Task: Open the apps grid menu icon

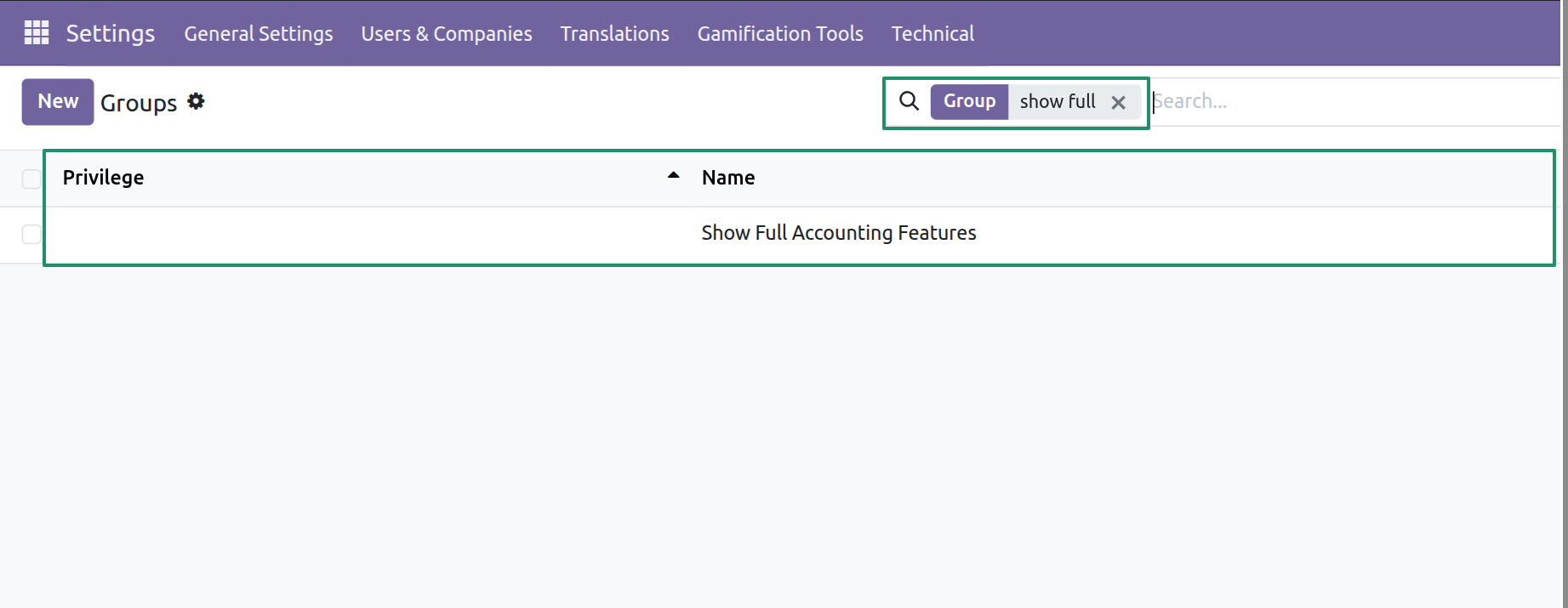Action: [x=37, y=33]
